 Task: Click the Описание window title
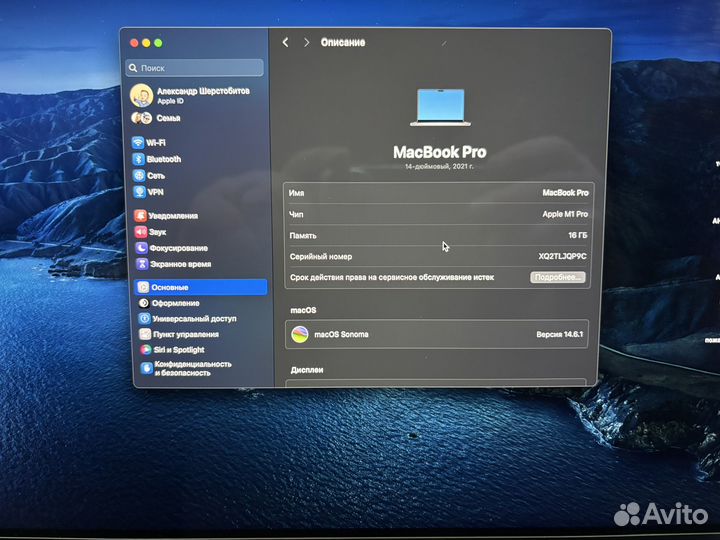click(x=343, y=42)
